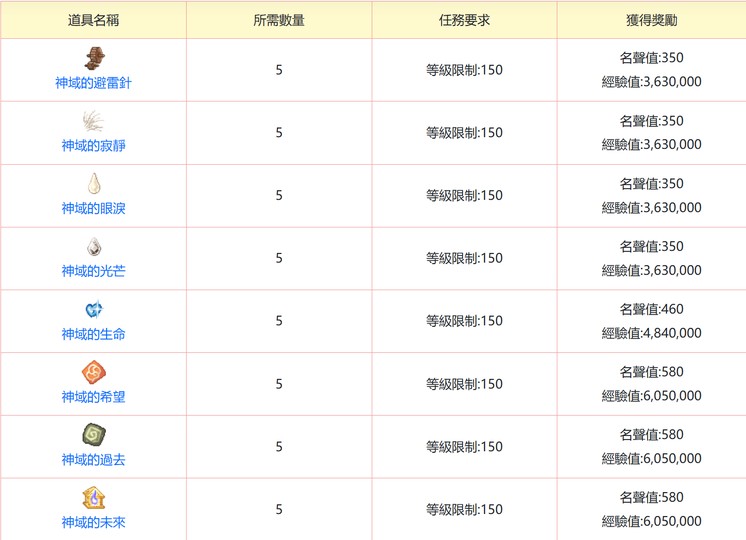This screenshot has width=746, height=540.
Task: Click the 所需數量 column header
Action: [279, 20]
